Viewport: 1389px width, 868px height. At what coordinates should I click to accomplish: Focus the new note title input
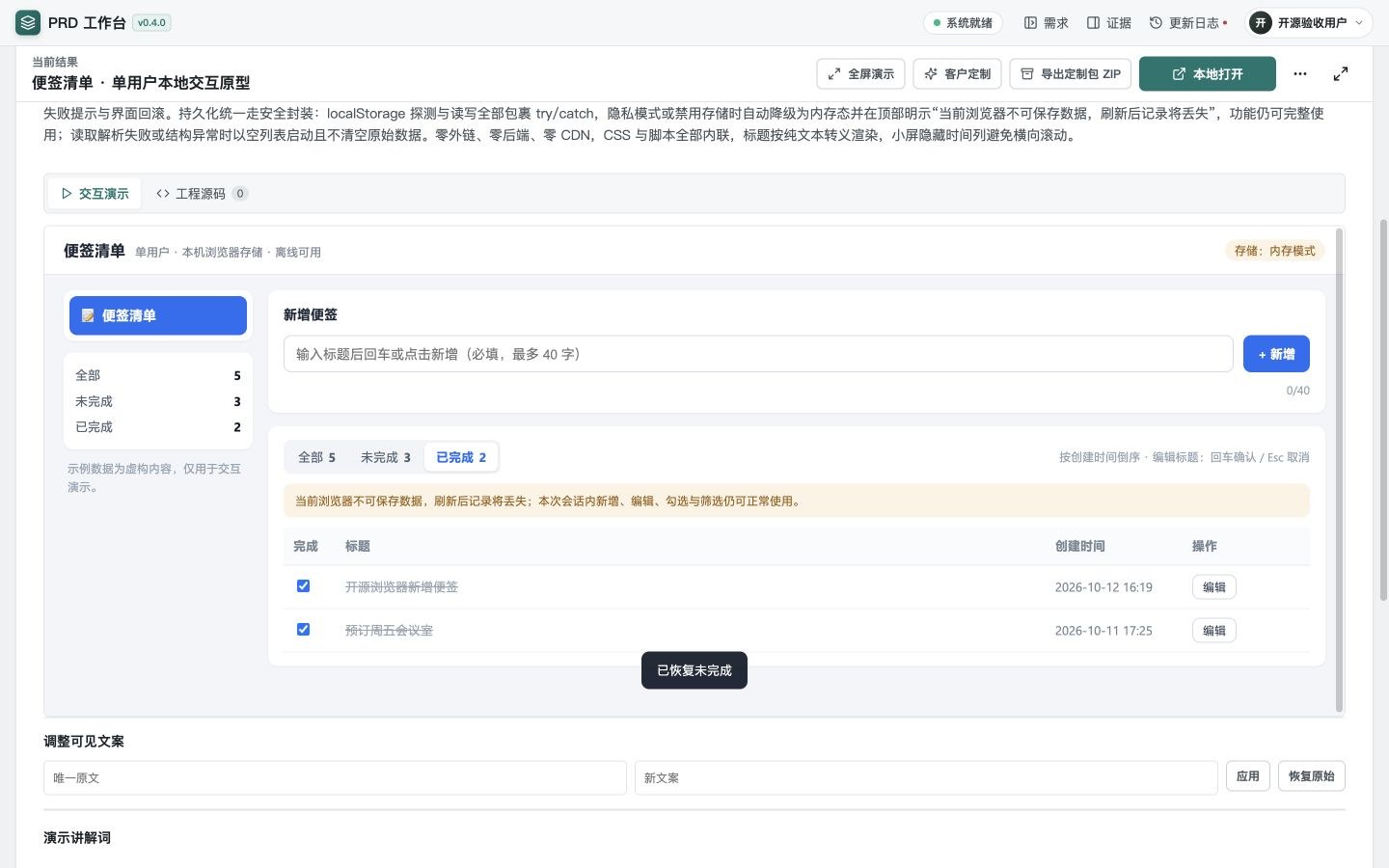click(758, 354)
